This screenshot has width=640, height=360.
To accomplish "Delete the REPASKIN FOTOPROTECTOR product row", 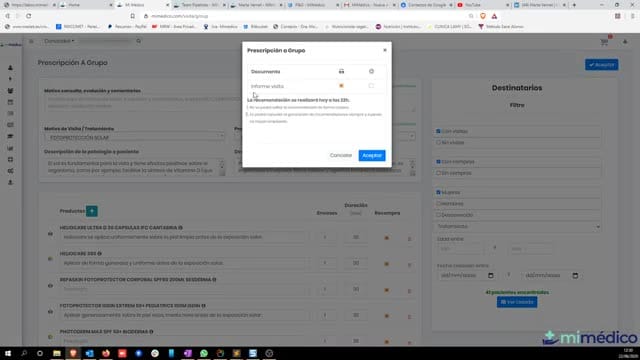I will (409, 291).
